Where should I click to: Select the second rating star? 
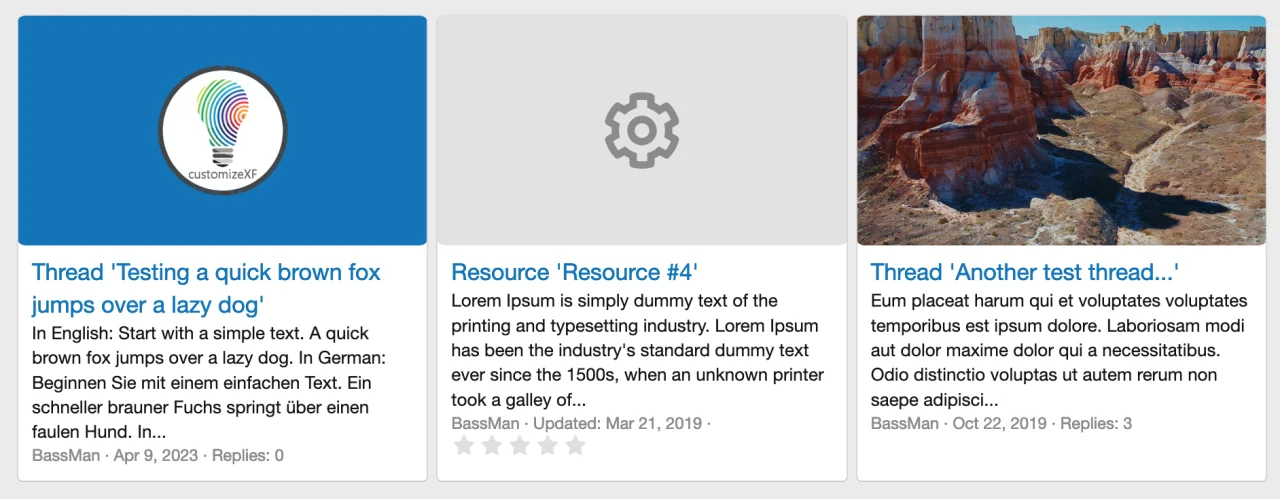click(491, 445)
